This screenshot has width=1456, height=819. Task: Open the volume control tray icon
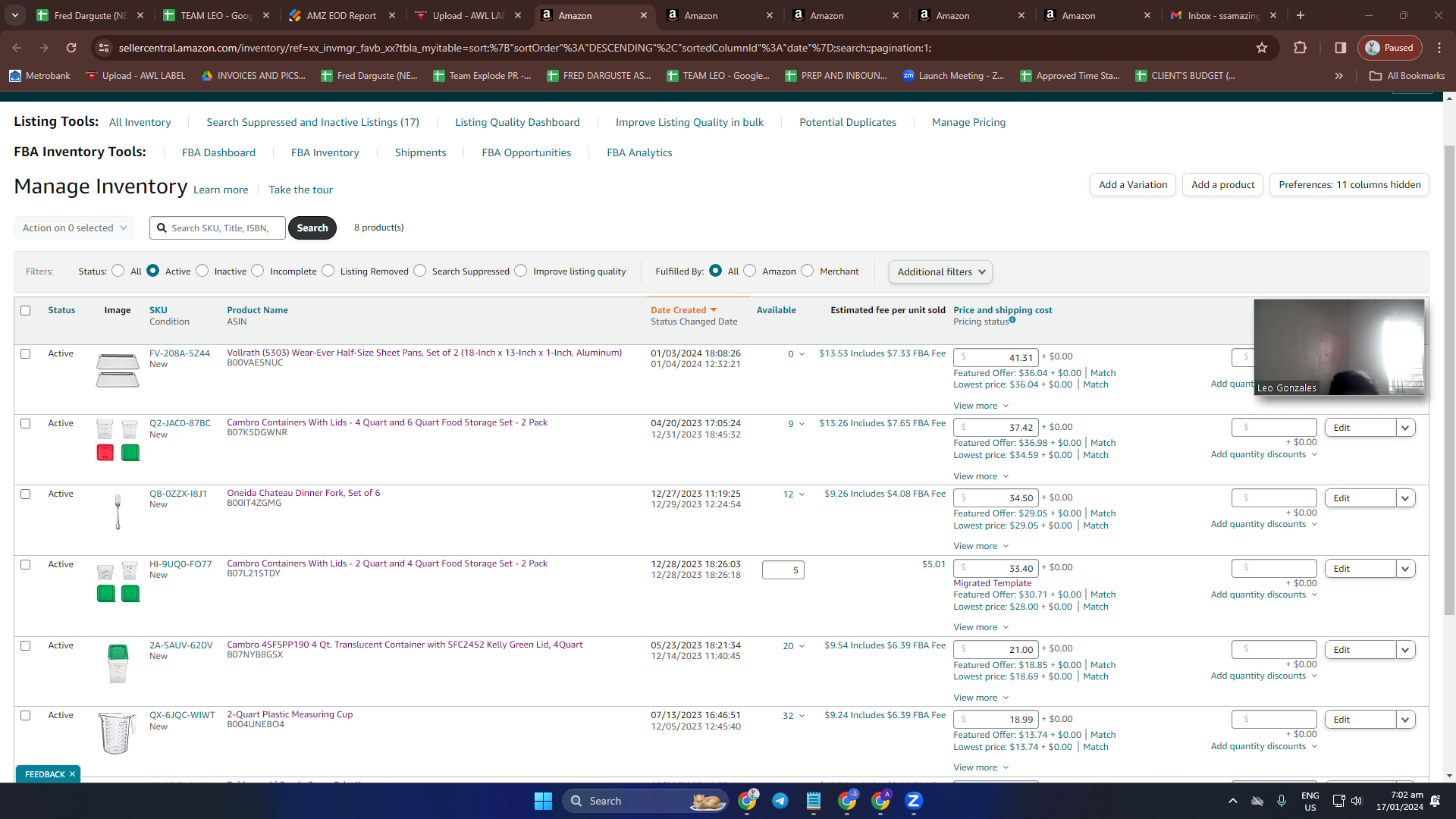click(1357, 801)
